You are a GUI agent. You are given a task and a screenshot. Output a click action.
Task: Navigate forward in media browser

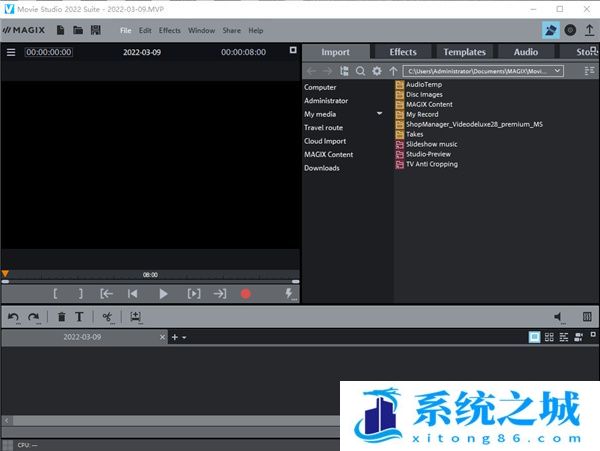click(x=328, y=71)
